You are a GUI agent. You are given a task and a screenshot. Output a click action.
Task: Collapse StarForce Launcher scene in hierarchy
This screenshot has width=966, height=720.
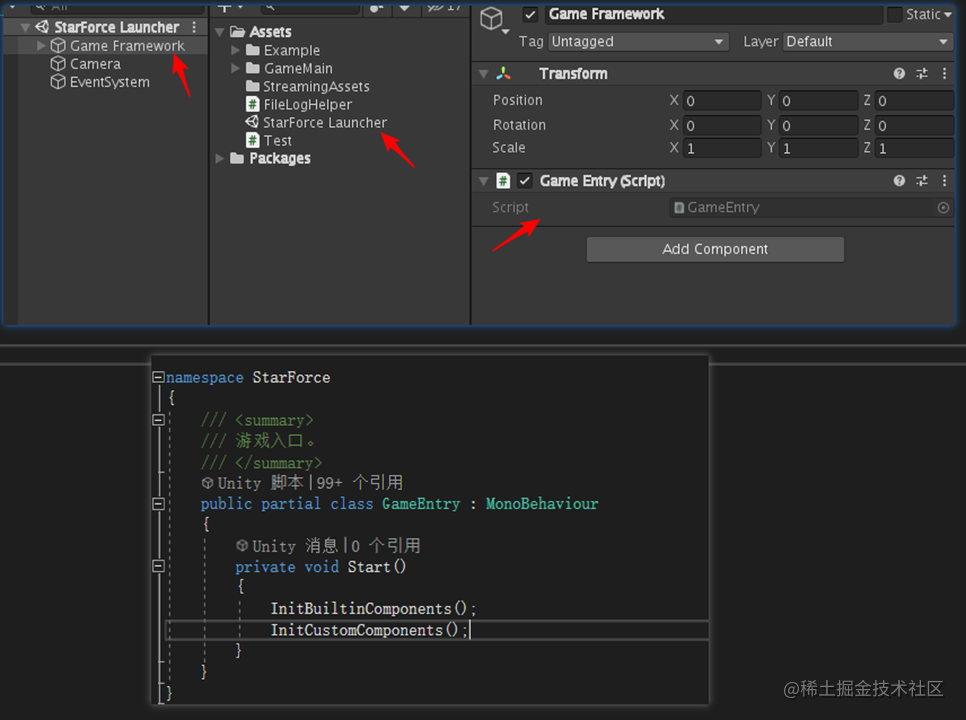point(25,27)
